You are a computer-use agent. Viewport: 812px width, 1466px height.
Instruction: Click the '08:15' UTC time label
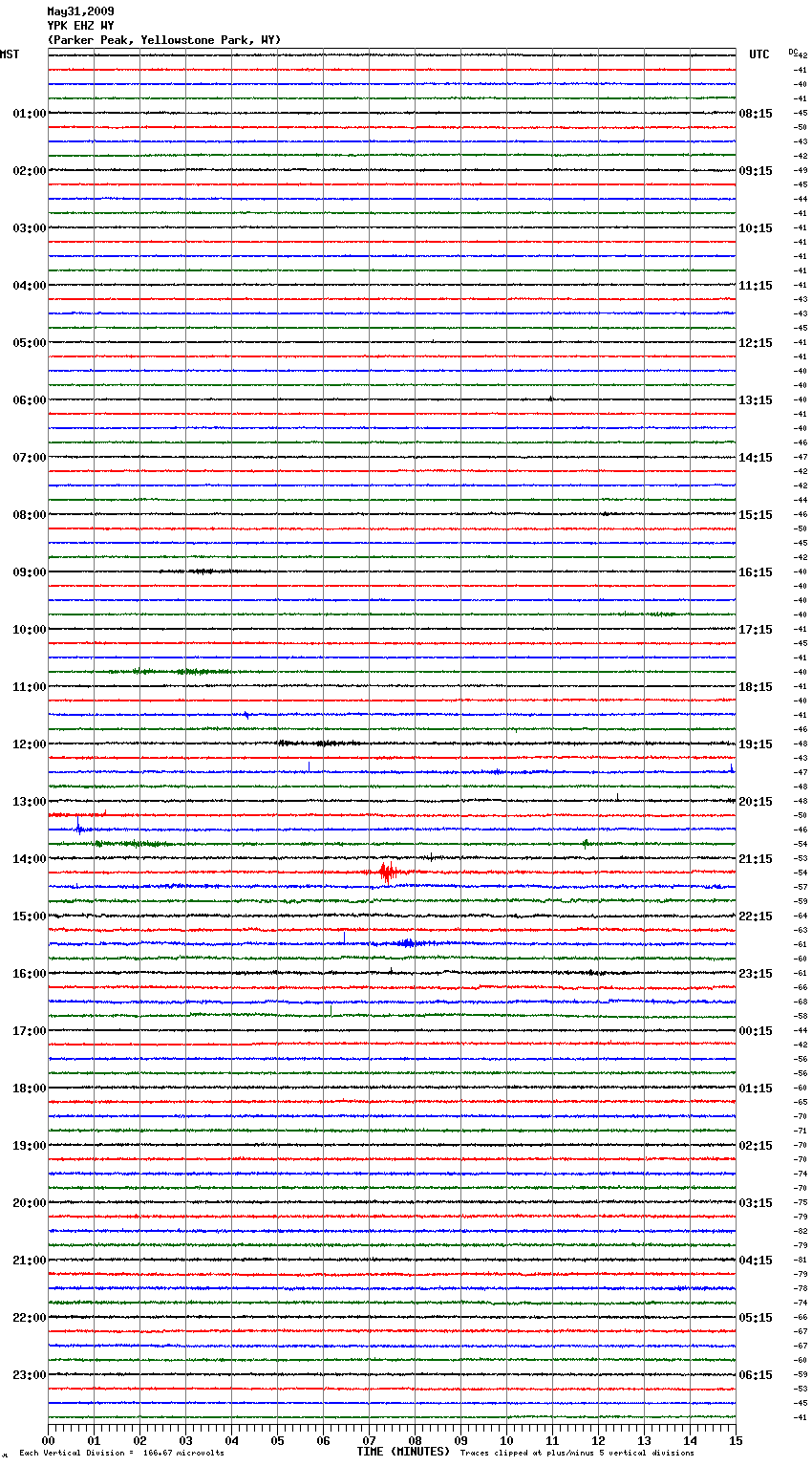[x=756, y=114]
